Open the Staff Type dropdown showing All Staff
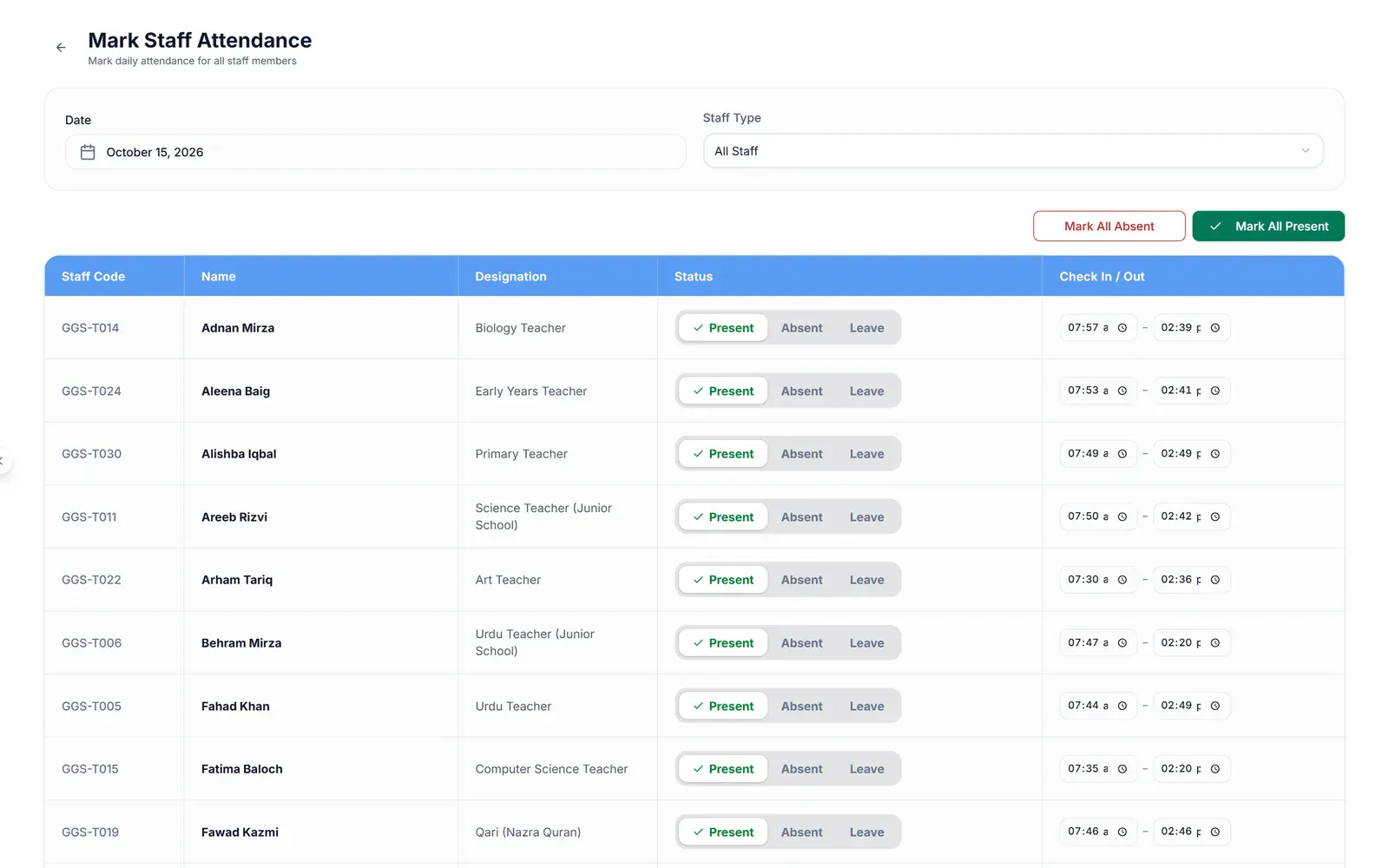 coord(1013,151)
